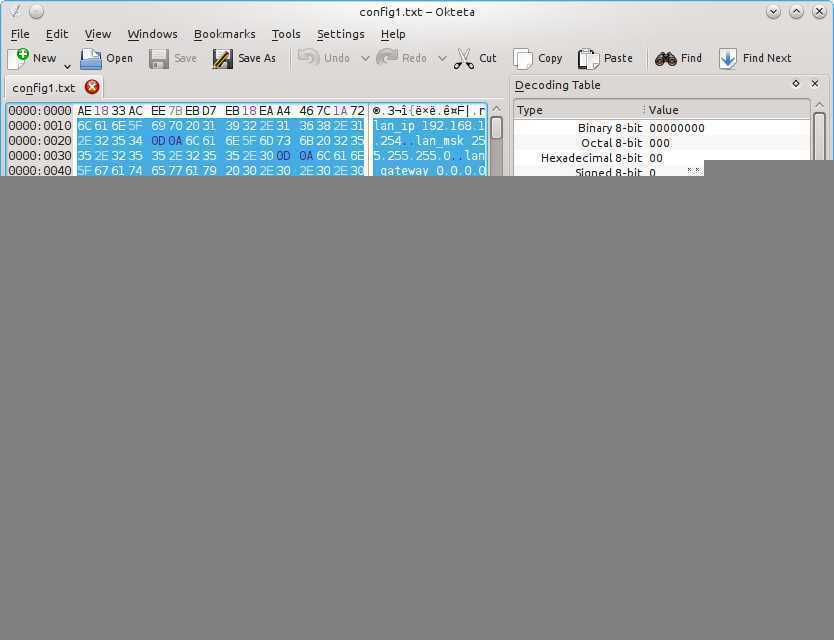
Task: Open the New dropdown arrow
Action: [67, 66]
